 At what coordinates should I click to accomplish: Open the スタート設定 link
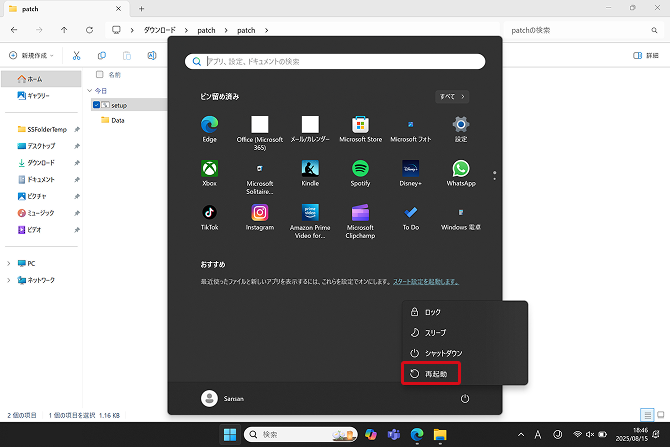(x=426, y=282)
